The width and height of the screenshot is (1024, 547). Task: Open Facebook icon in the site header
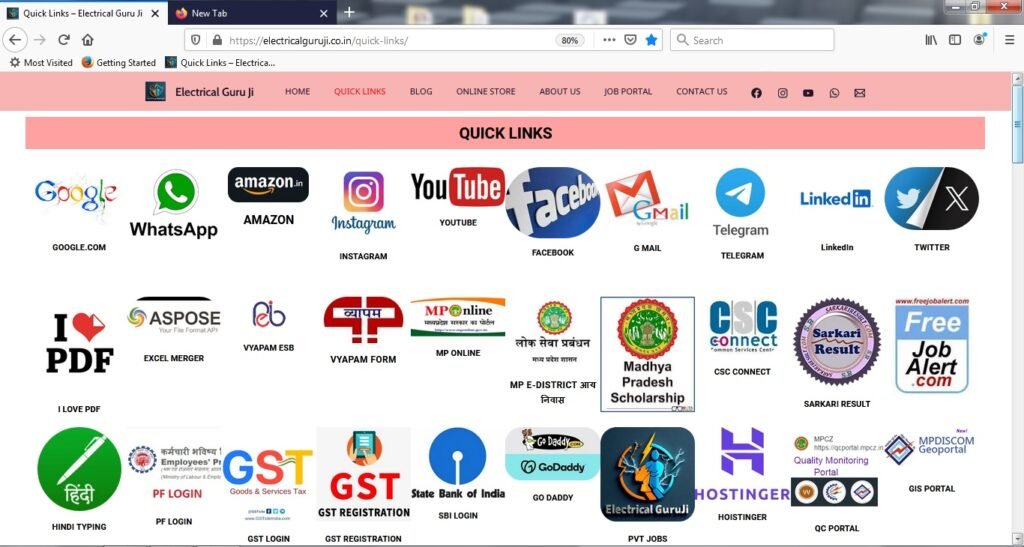756,93
